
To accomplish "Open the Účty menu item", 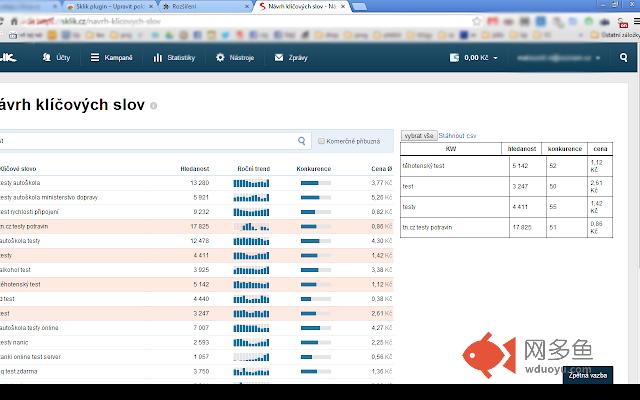I will [x=56, y=58].
